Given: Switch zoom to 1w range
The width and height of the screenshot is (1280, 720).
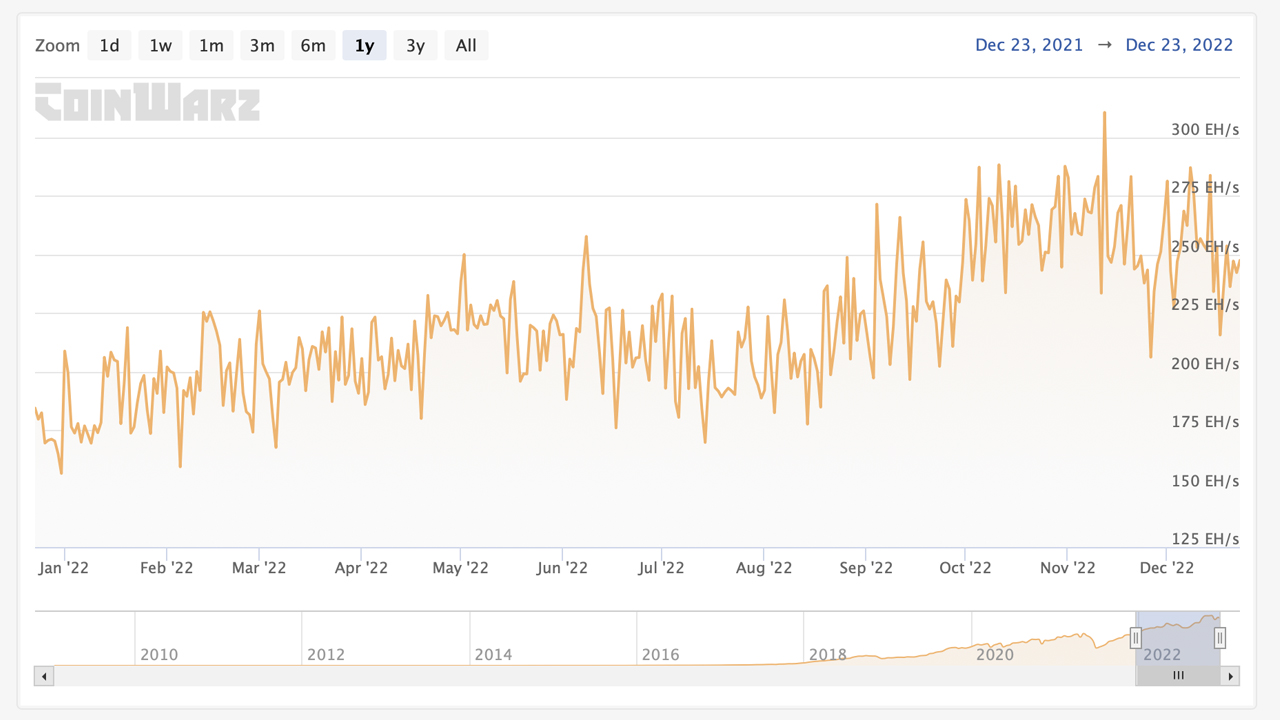Looking at the screenshot, I should pos(160,45).
